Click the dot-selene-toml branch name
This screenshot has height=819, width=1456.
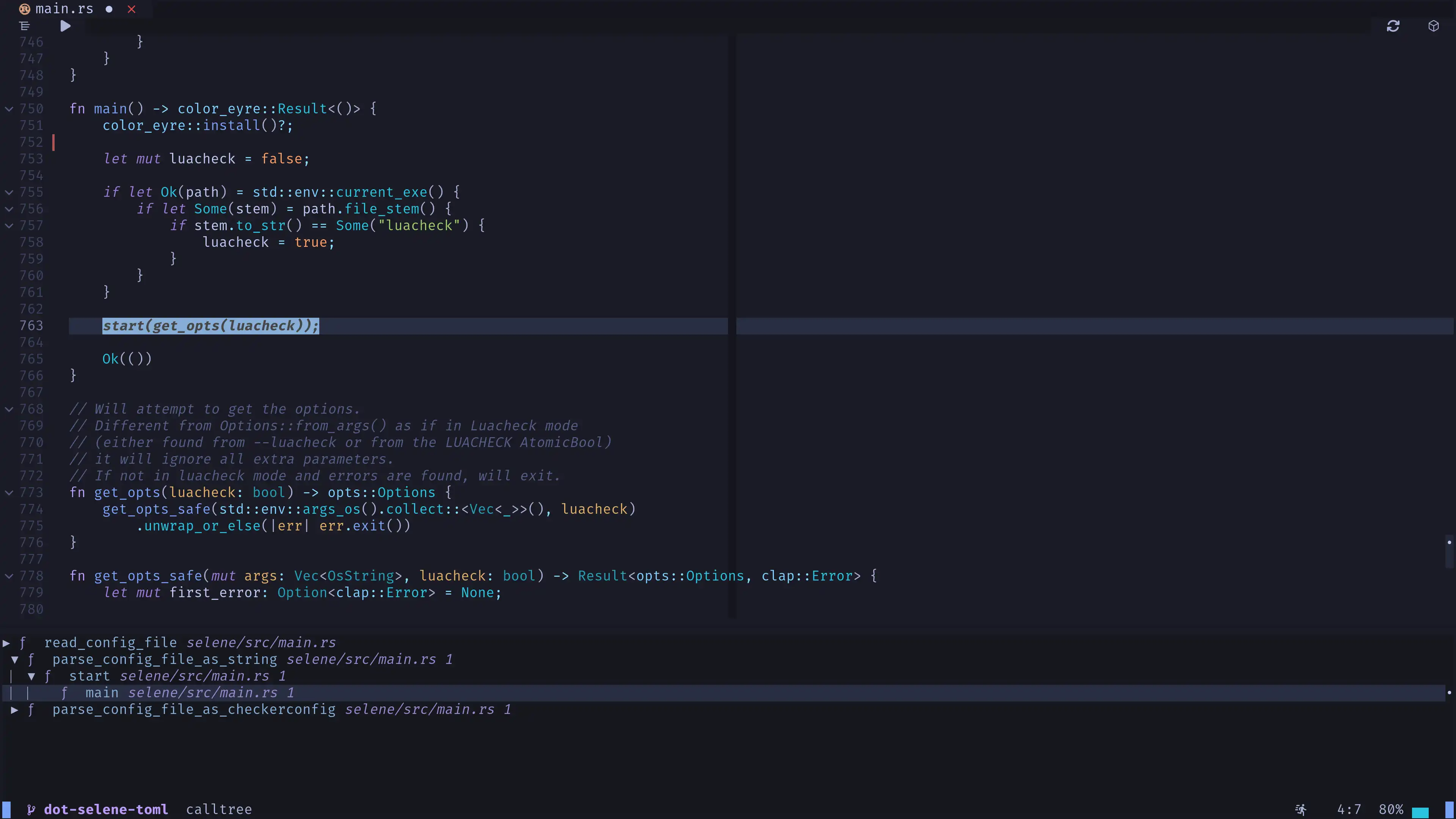tap(106, 810)
